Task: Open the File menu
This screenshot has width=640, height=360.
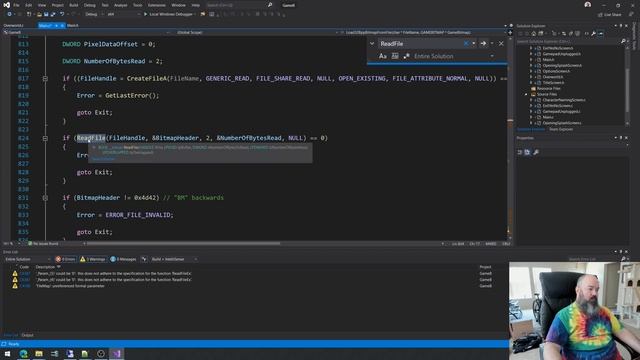Action: [x=16, y=5]
